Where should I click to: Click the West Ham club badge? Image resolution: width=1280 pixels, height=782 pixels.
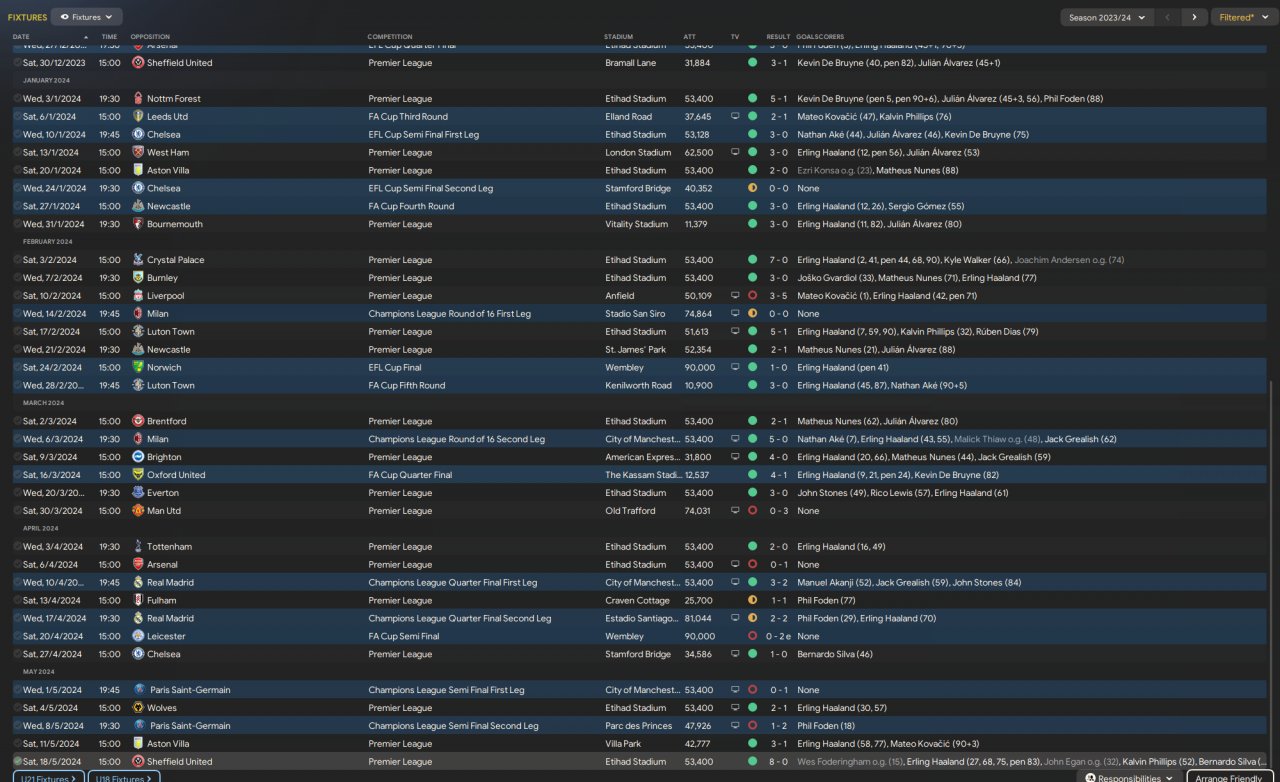click(x=138, y=153)
